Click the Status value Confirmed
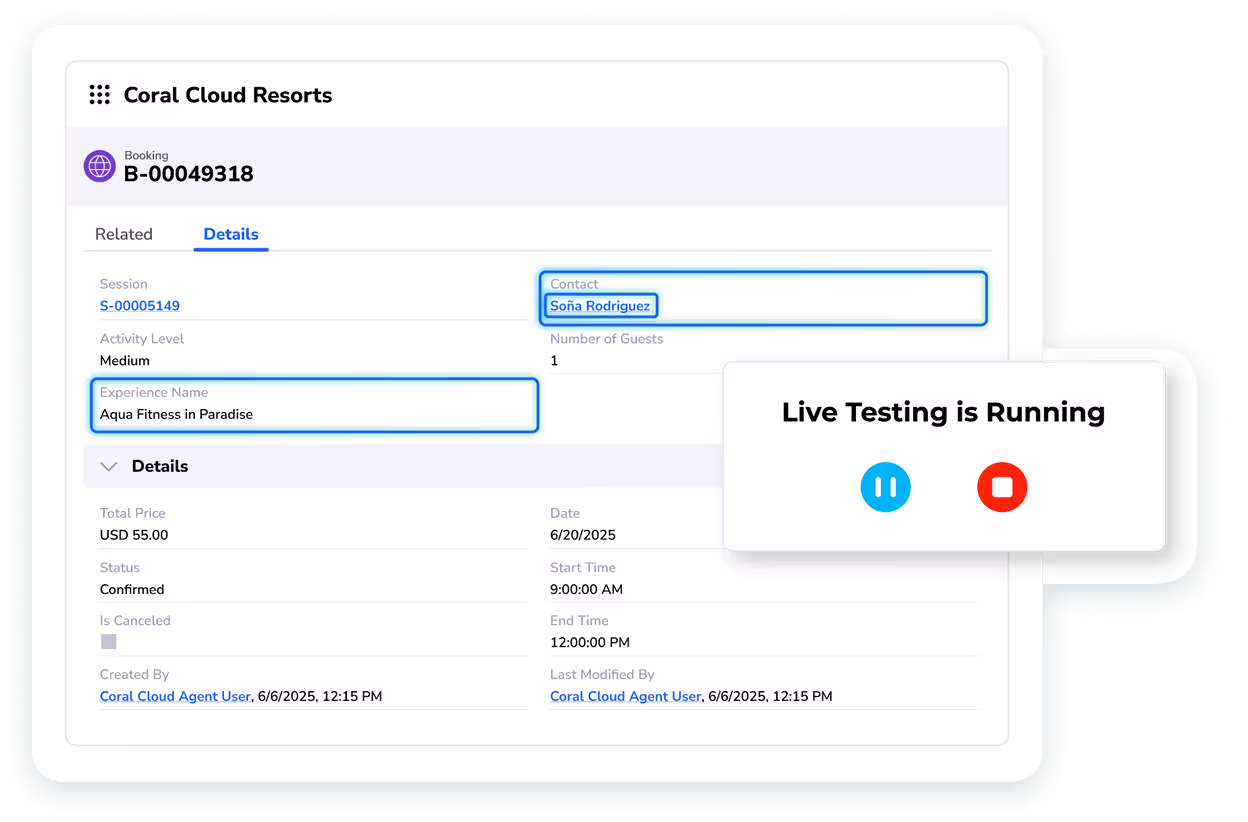 tap(132, 589)
